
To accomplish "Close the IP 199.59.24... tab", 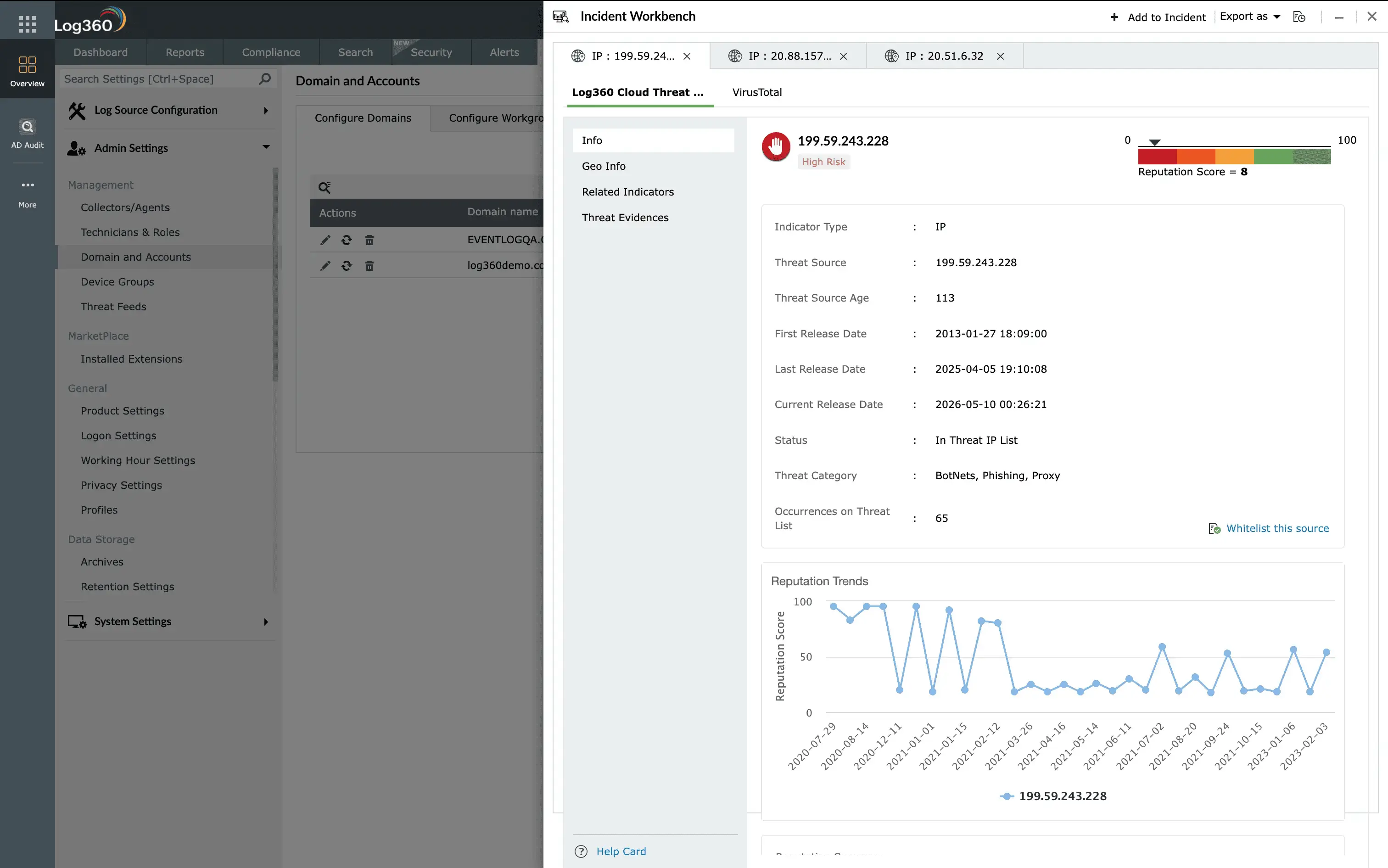I will click(x=687, y=56).
